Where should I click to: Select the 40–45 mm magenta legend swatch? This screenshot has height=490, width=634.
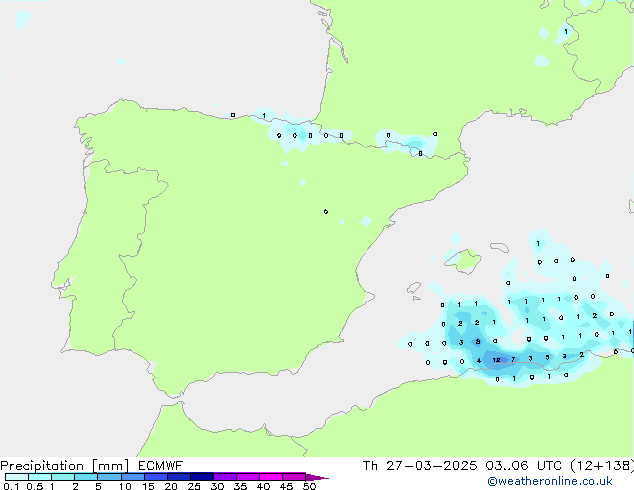pyautogui.click(x=271, y=477)
